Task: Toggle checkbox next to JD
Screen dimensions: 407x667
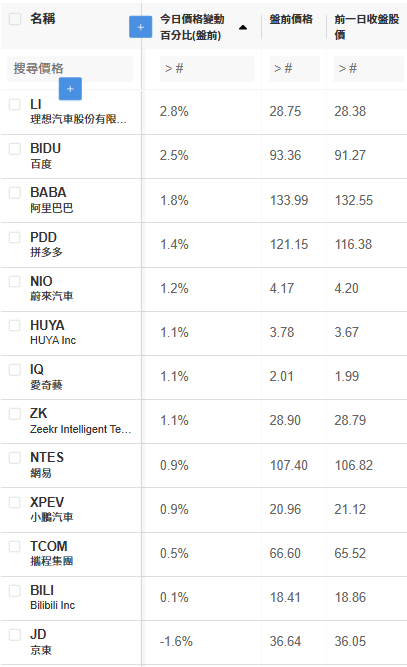Action: coord(15,635)
